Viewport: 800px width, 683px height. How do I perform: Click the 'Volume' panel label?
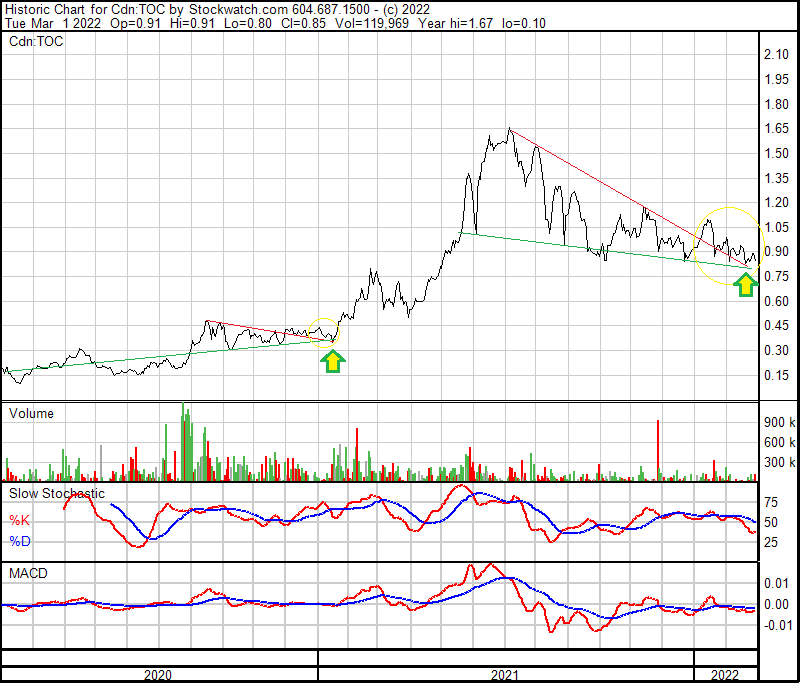tap(31, 414)
